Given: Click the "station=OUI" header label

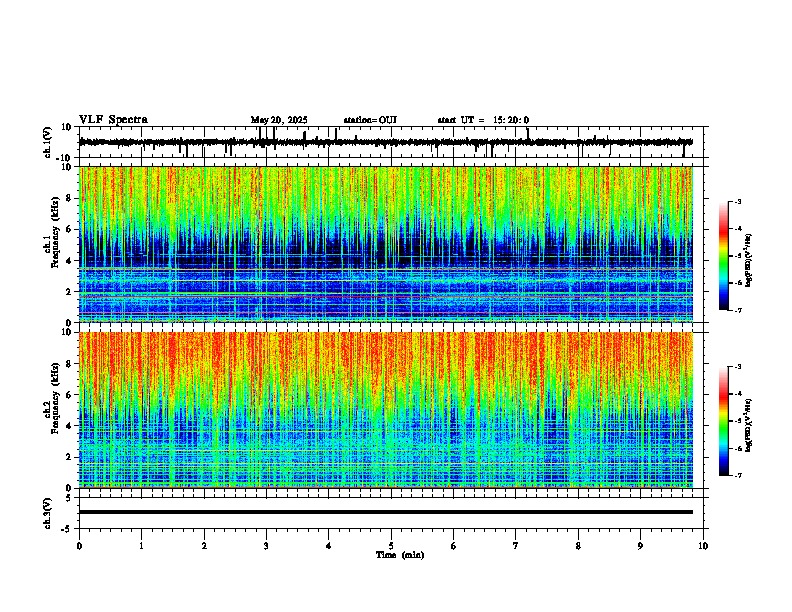Looking at the screenshot, I should [x=370, y=120].
